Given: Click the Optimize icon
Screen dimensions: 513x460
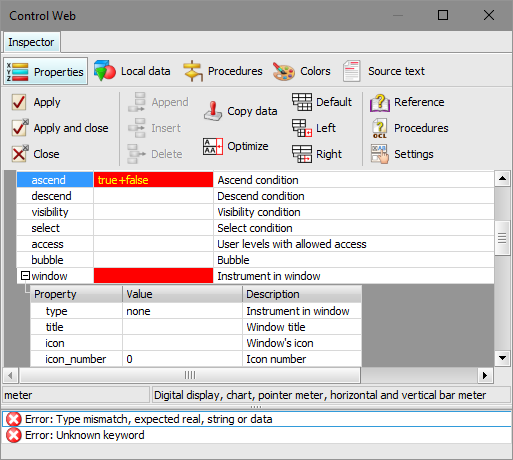Looking at the screenshot, I should (x=213, y=146).
